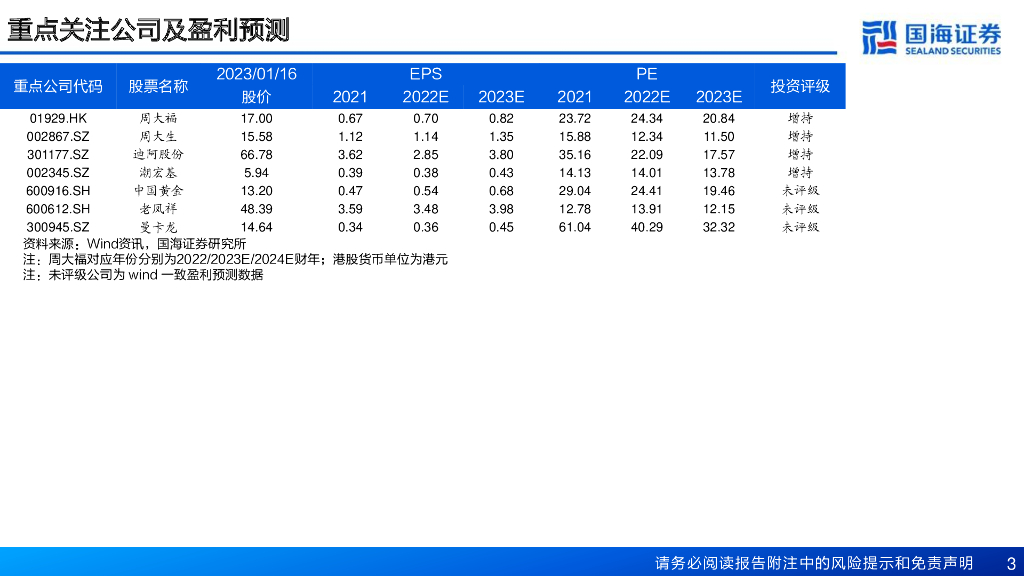Click the PE value 32.32
This screenshot has height=576, width=1024.
tap(718, 228)
